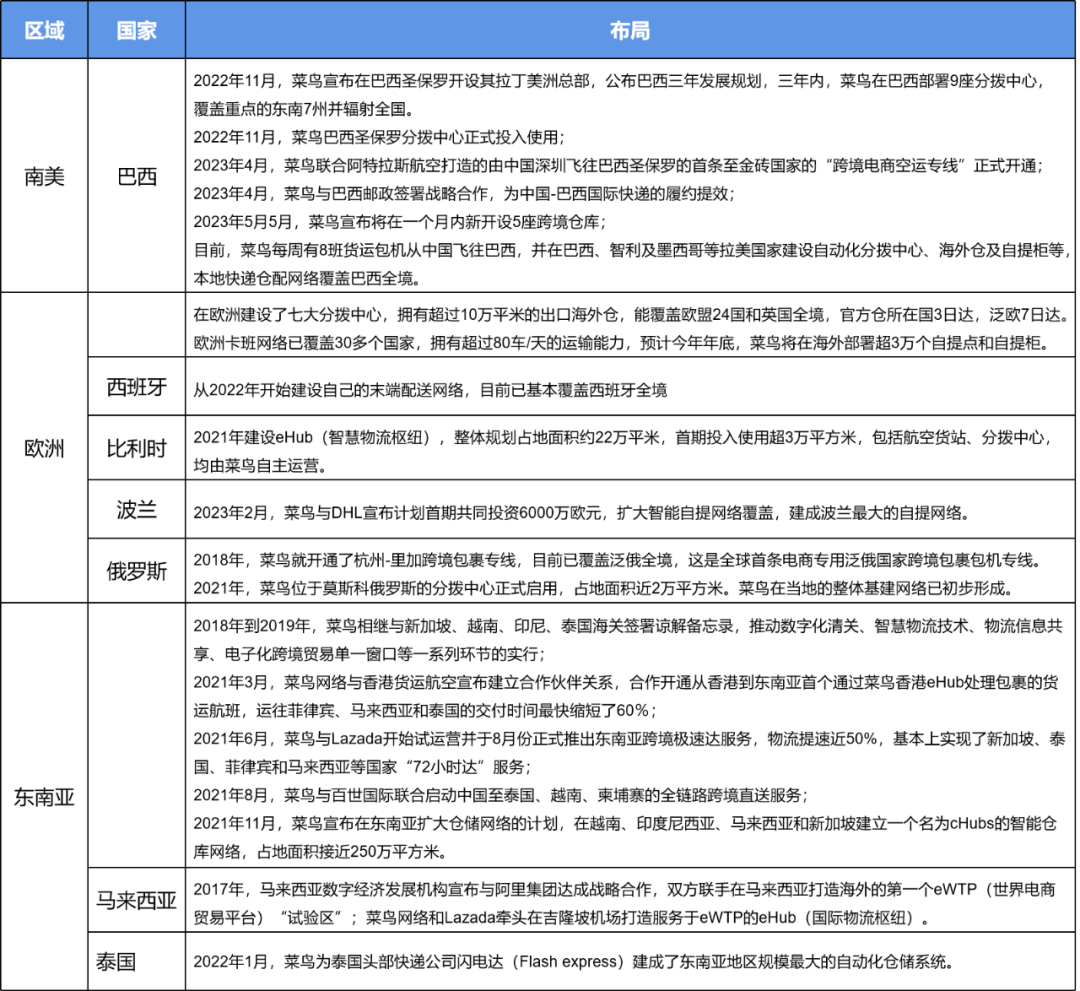
Task: Select the 西班牙 country cell
Action: coord(136,387)
